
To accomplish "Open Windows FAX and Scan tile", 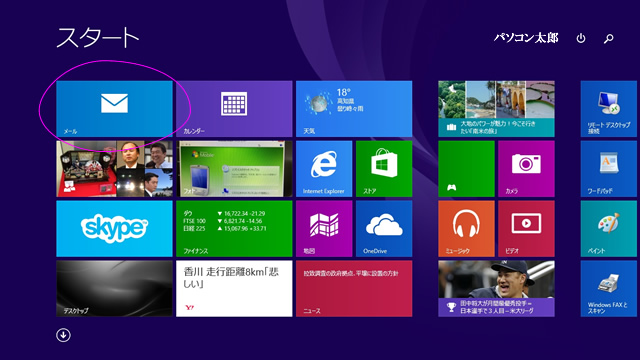I will coord(609,289).
